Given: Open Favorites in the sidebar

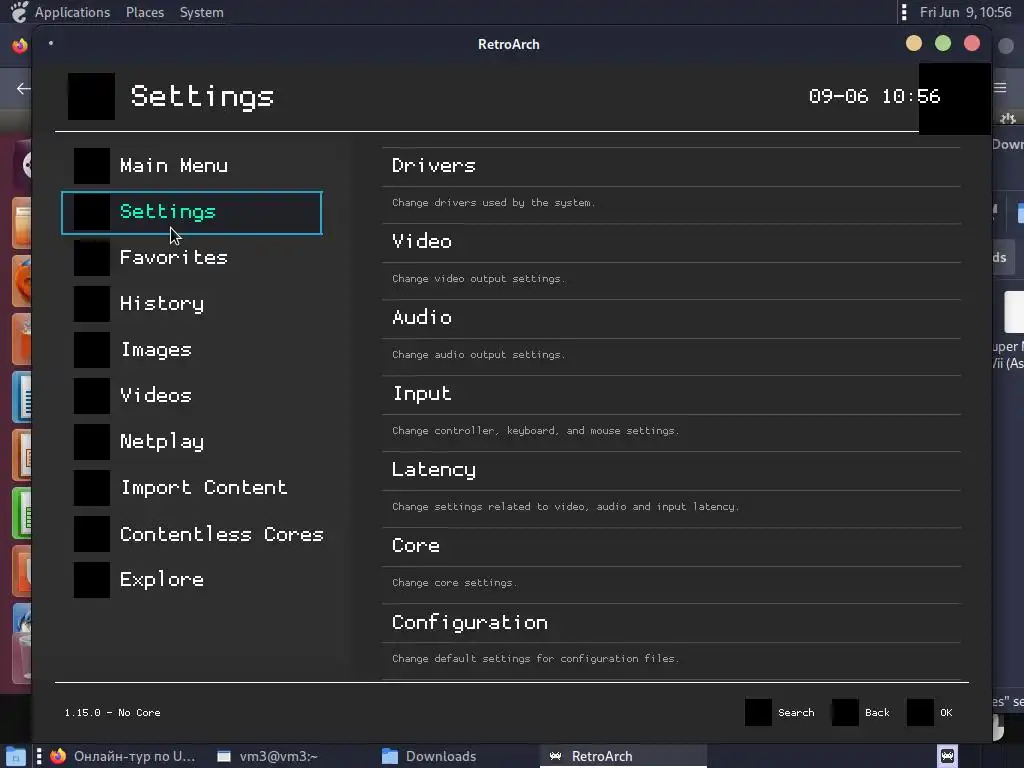Looking at the screenshot, I should [191, 258].
